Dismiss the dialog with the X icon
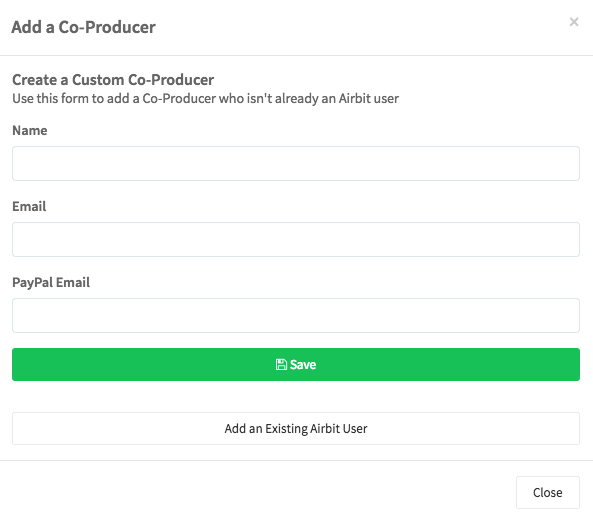 [574, 22]
